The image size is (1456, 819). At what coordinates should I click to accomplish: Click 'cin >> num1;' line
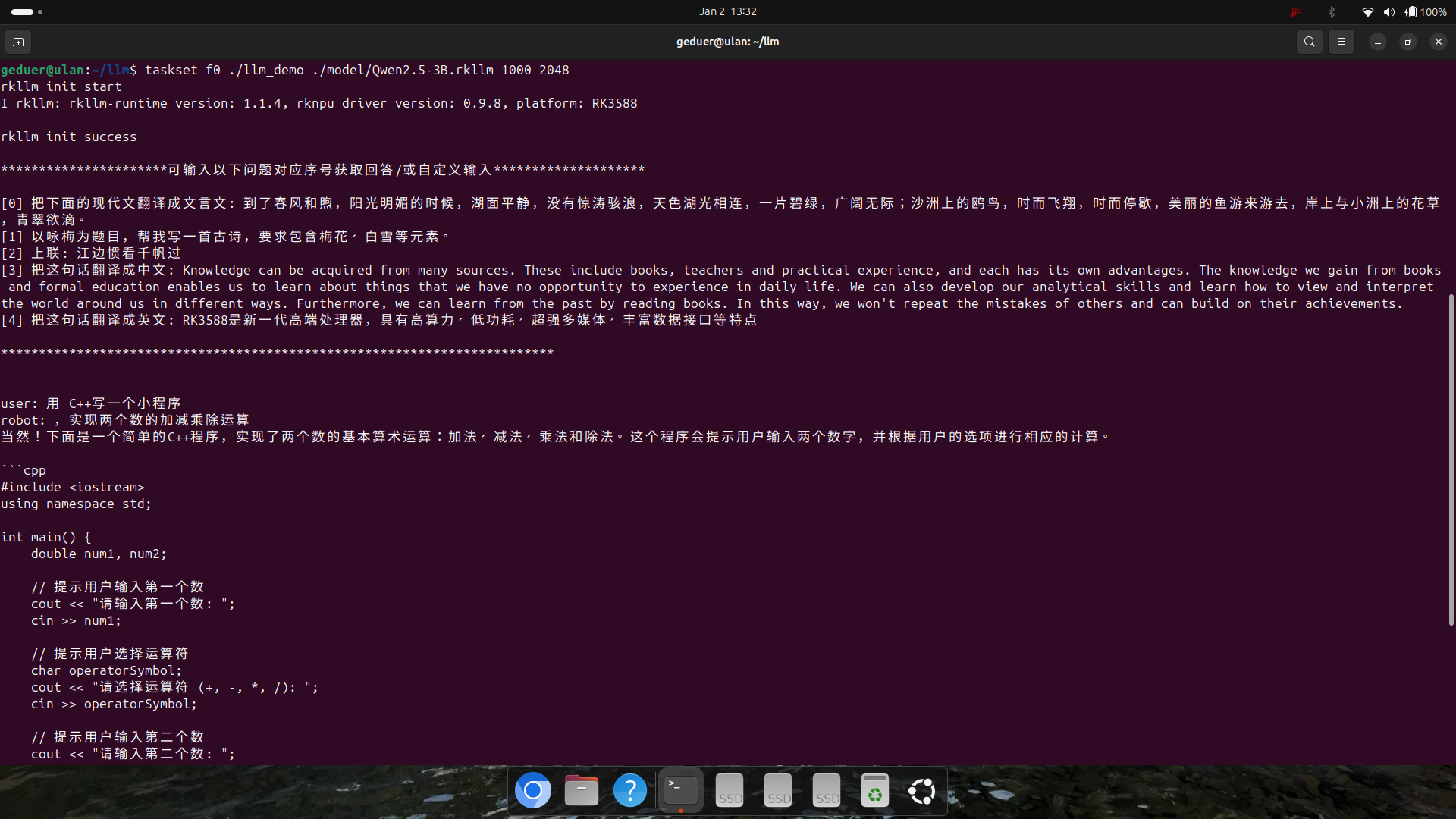(x=76, y=620)
